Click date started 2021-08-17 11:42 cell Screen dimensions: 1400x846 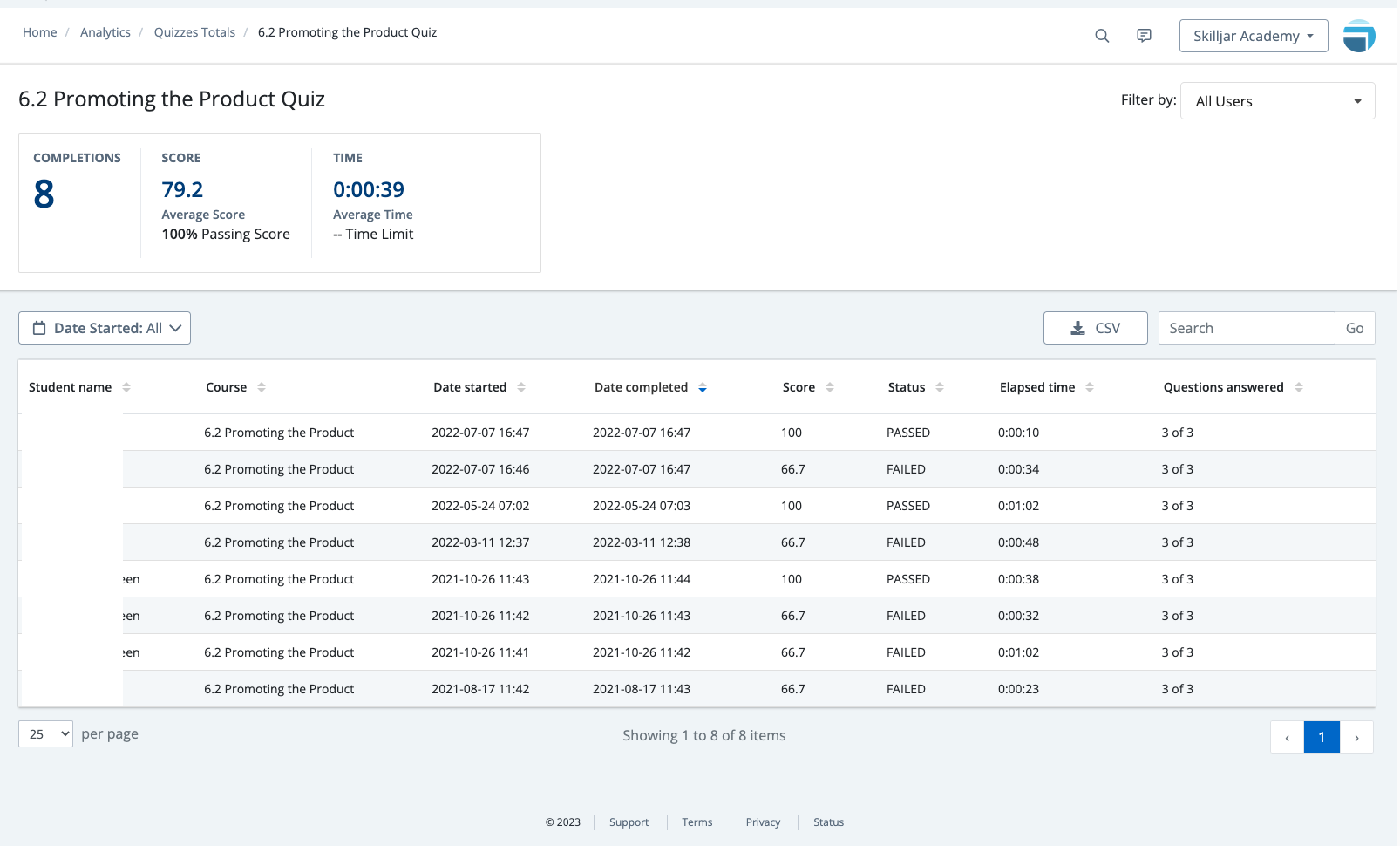pyautogui.click(x=480, y=689)
